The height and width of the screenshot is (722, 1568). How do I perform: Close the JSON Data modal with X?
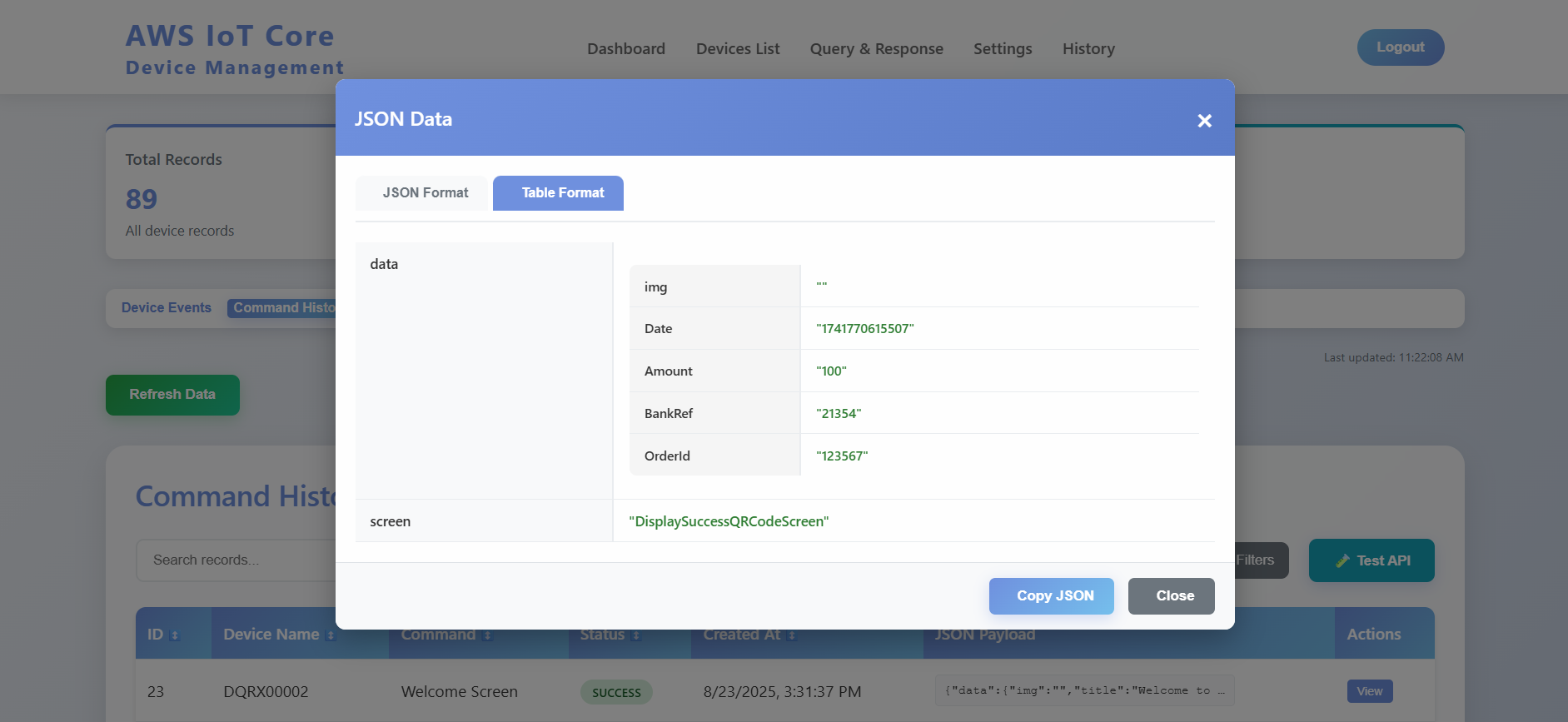pos(1204,121)
